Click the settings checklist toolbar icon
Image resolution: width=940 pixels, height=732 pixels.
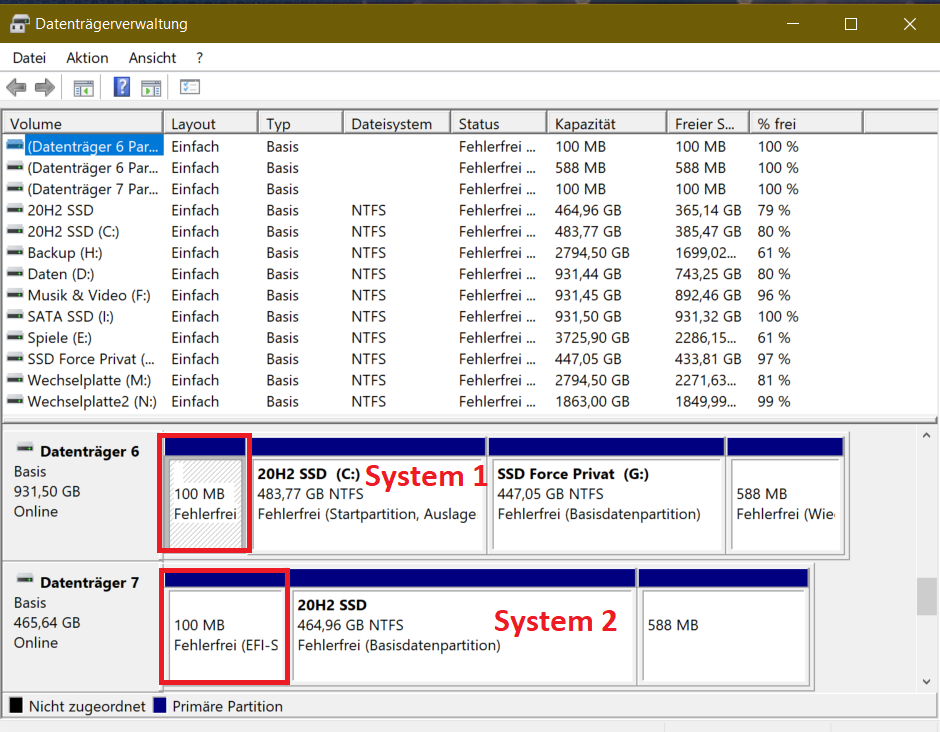[190, 88]
